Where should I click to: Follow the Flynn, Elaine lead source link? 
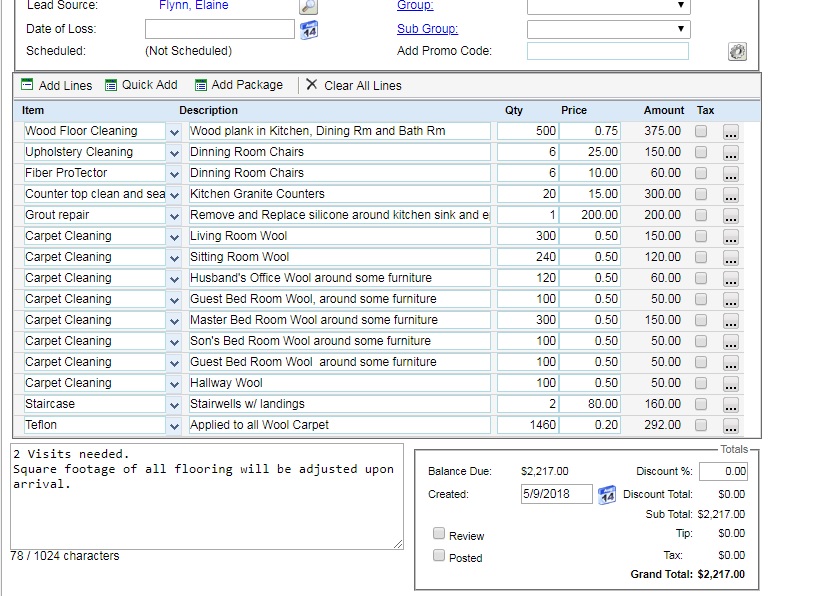[193, 6]
